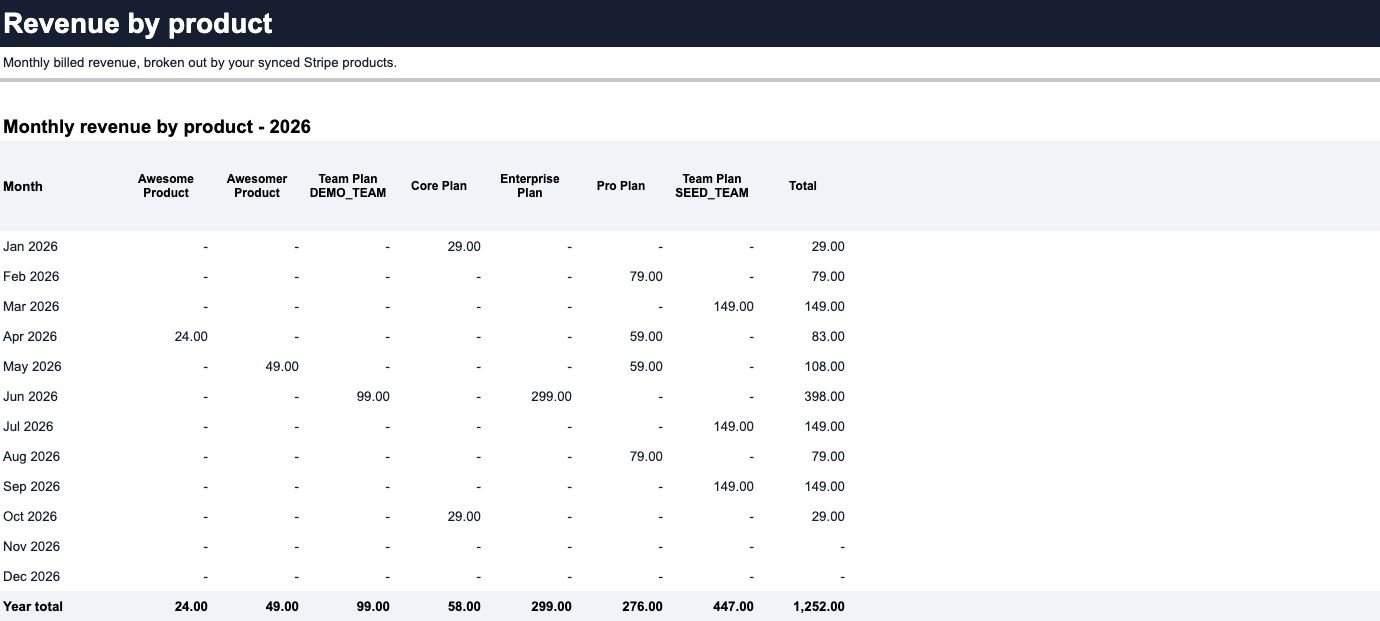The image size is (1380, 621).
Task: Click the Month column header
Action: pyautogui.click(x=23, y=186)
